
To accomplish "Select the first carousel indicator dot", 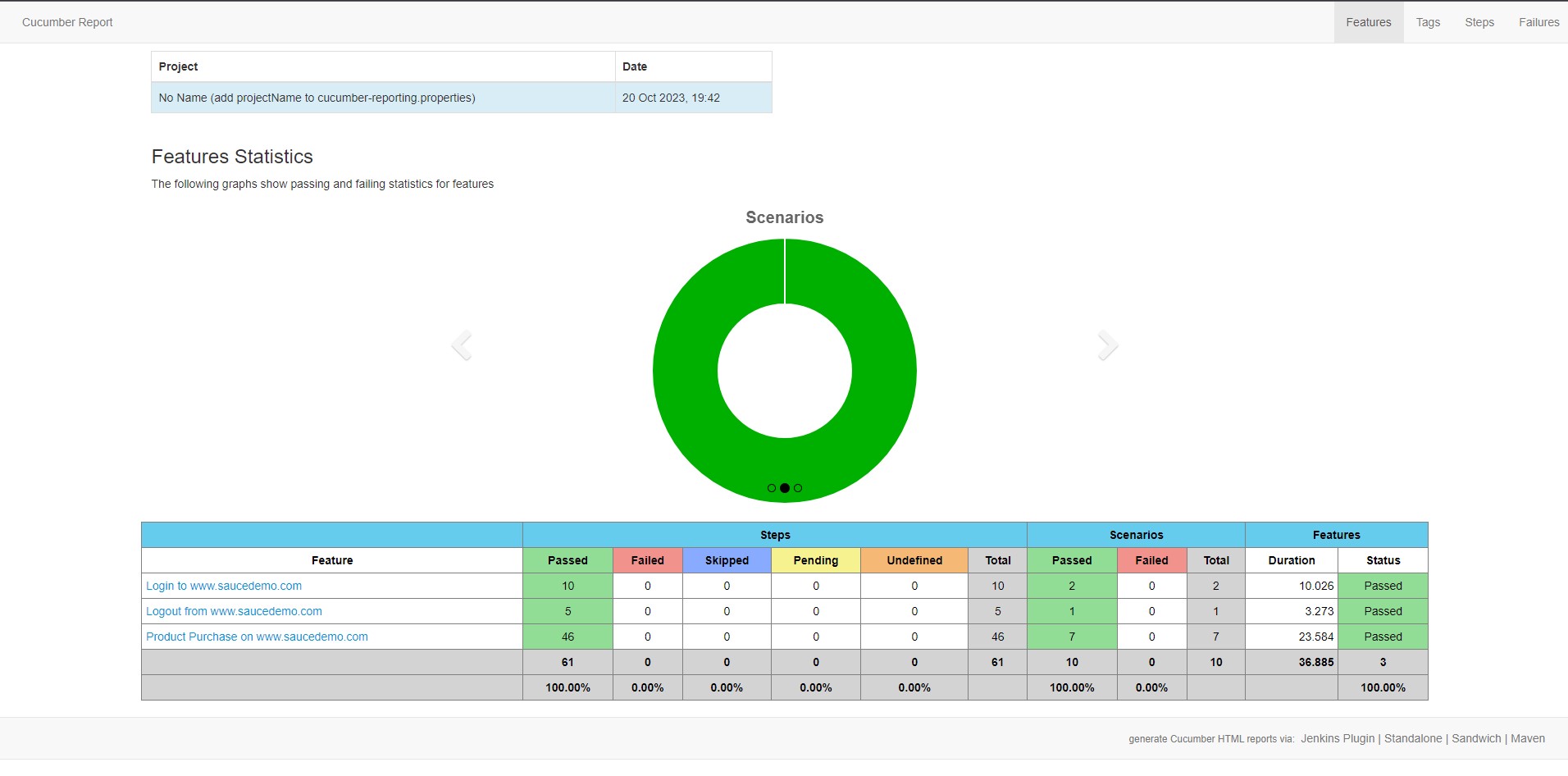I will pyautogui.click(x=772, y=487).
